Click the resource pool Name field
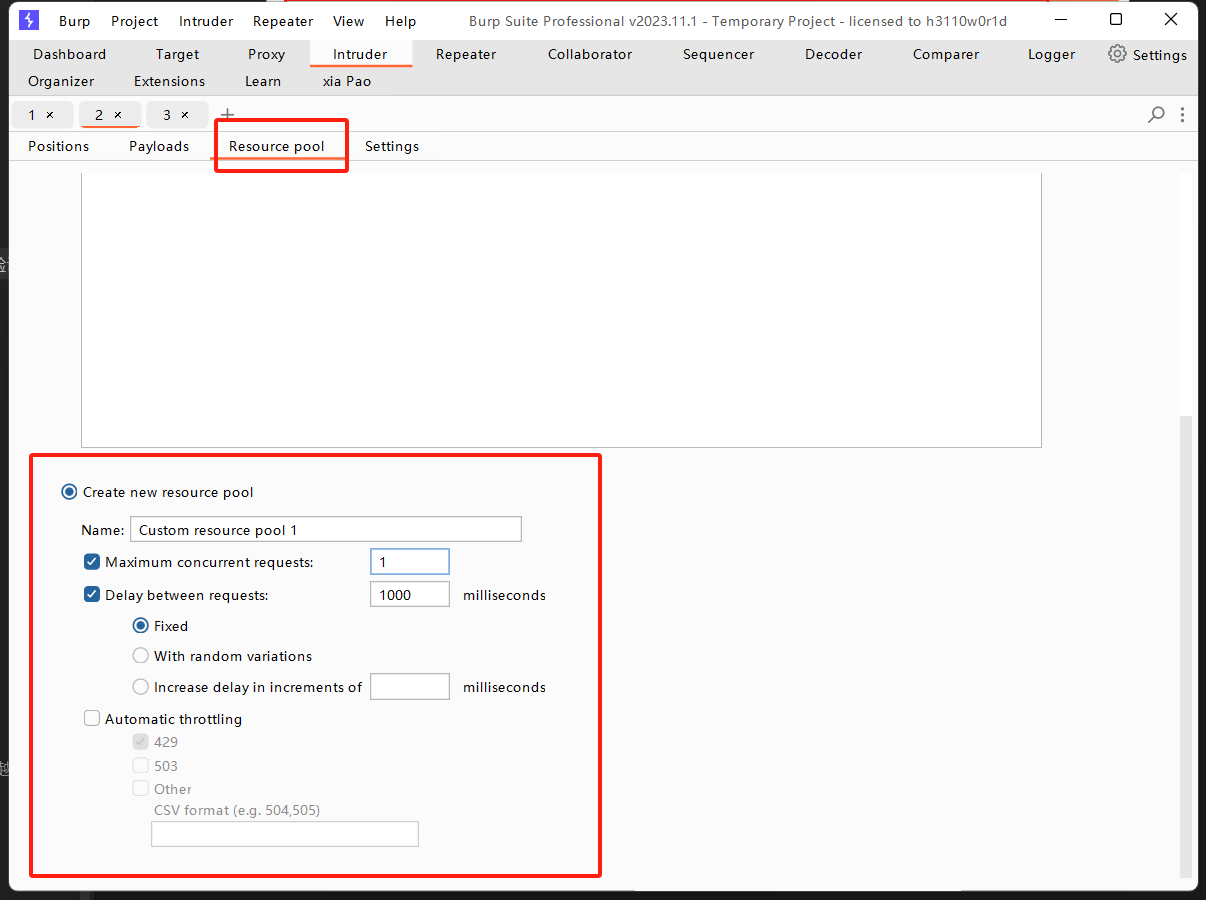1206x900 pixels. tap(326, 529)
